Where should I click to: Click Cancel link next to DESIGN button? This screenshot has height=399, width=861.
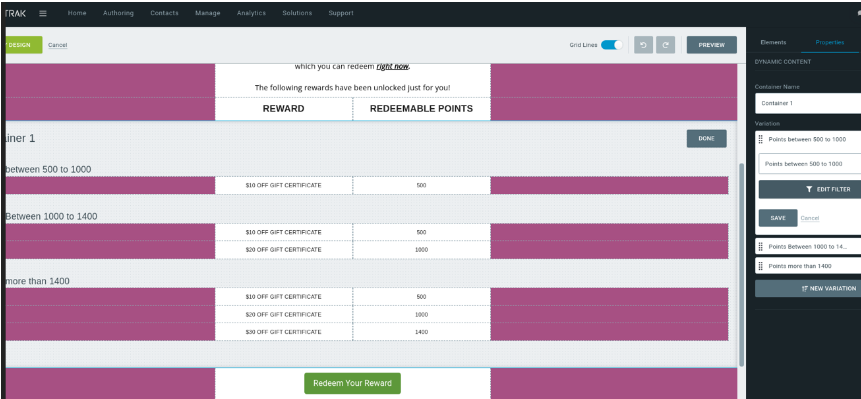click(x=58, y=45)
